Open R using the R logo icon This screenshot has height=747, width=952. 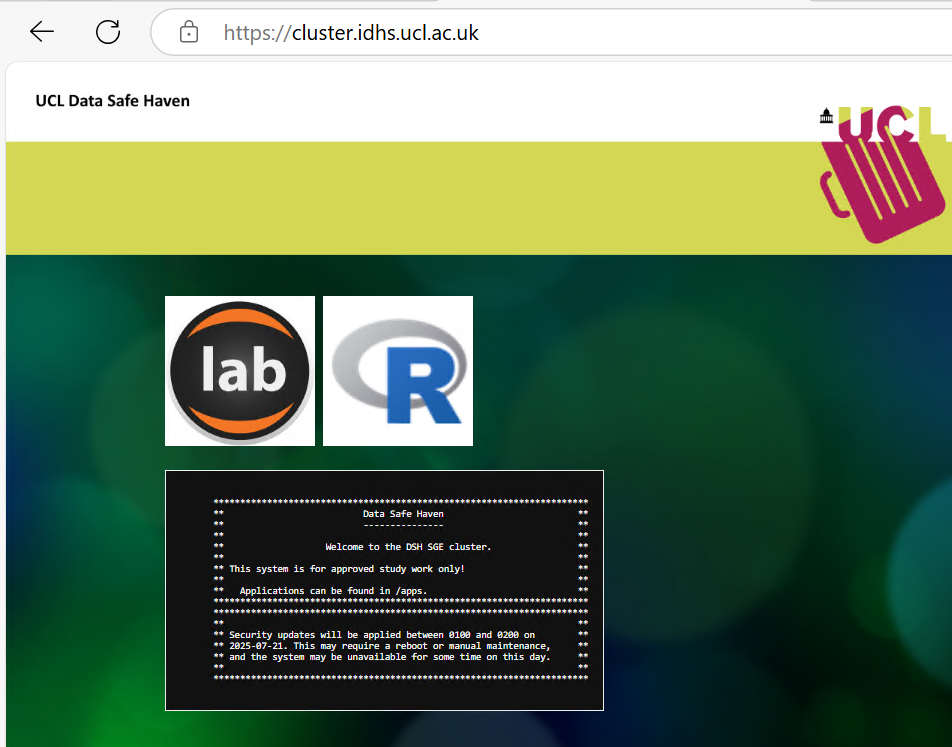397,370
